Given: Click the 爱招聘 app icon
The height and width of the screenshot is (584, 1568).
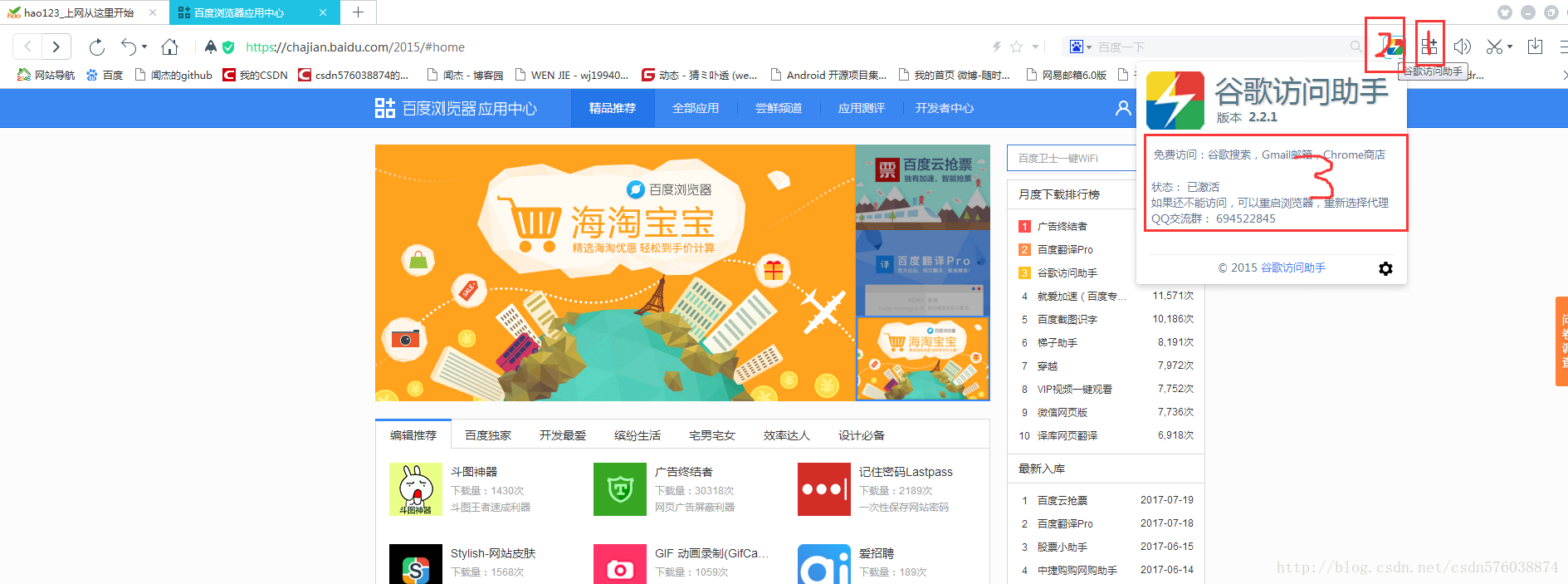Looking at the screenshot, I should coord(824,565).
